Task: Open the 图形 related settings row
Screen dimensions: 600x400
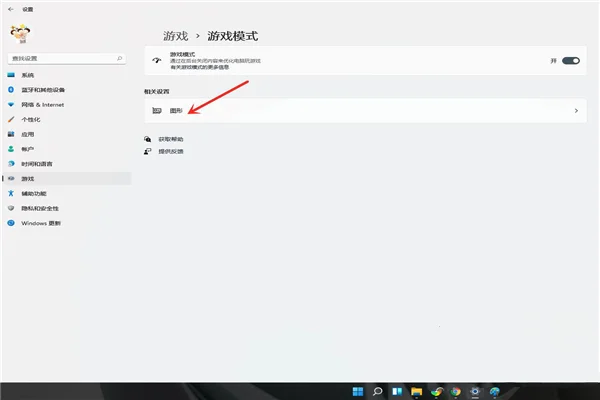Action: (x=365, y=111)
